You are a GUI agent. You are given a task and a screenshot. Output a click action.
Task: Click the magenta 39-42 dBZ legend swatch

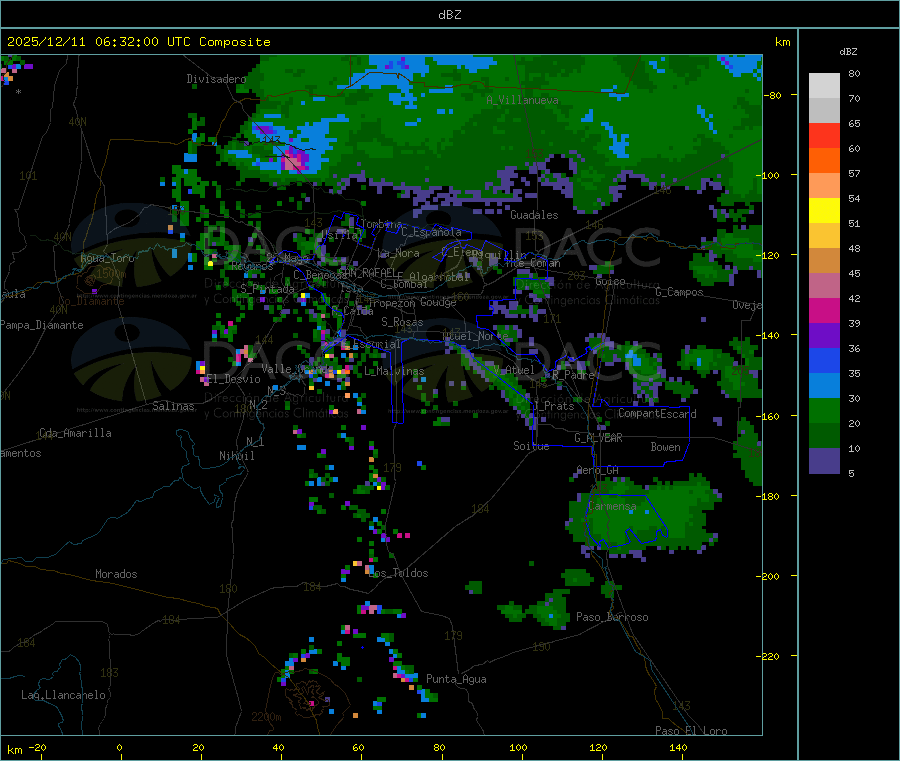pos(824,310)
